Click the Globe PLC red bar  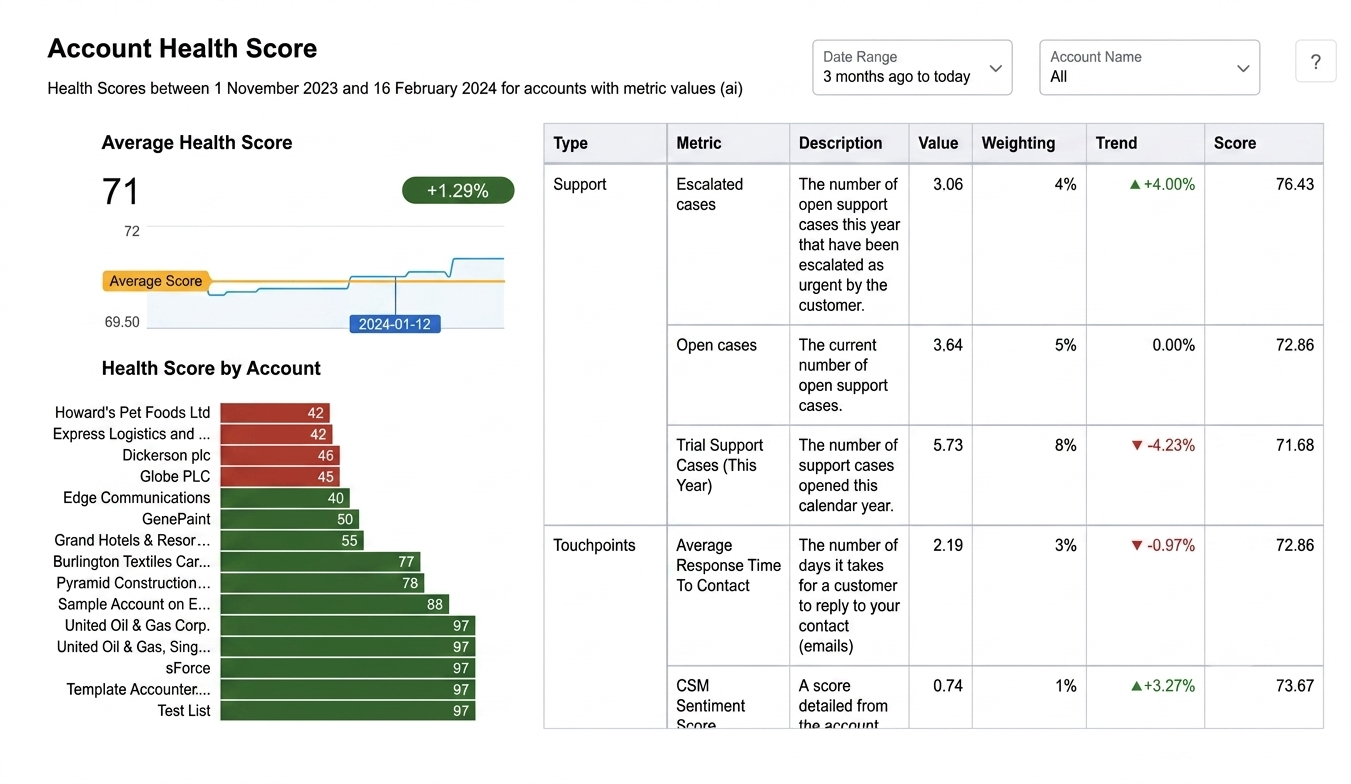tap(280, 477)
